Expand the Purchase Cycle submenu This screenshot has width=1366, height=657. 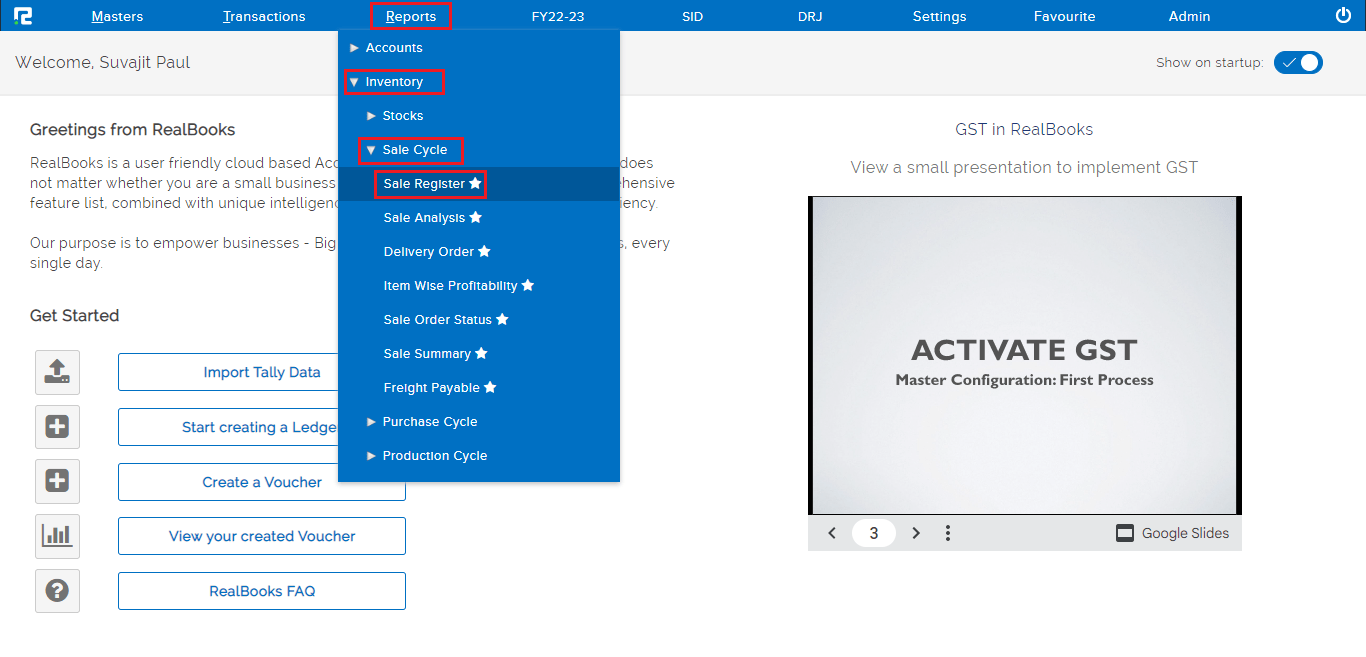click(x=429, y=422)
